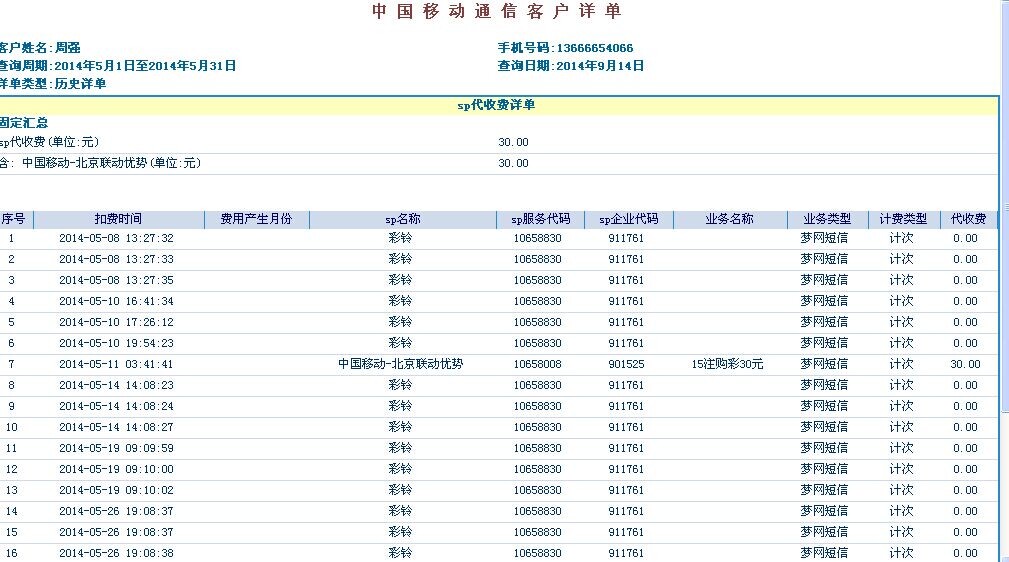The width and height of the screenshot is (1009, 562).
Task: Click the 30.00 value beside sp代收费
Action: point(514,142)
